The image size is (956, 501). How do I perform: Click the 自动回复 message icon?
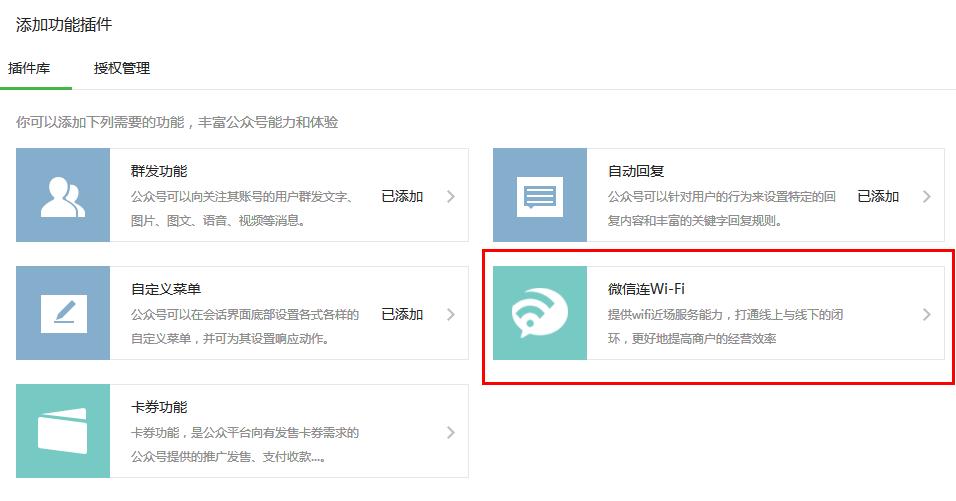click(540, 195)
